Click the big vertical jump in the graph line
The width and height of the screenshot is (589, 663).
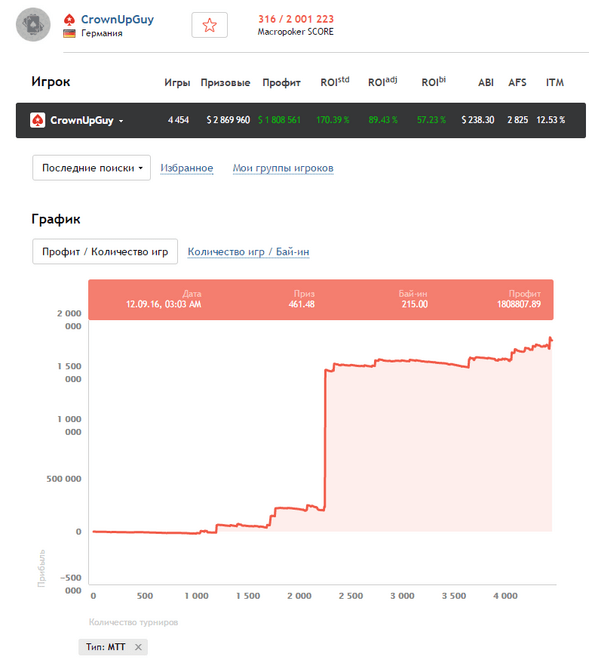tap(325, 440)
